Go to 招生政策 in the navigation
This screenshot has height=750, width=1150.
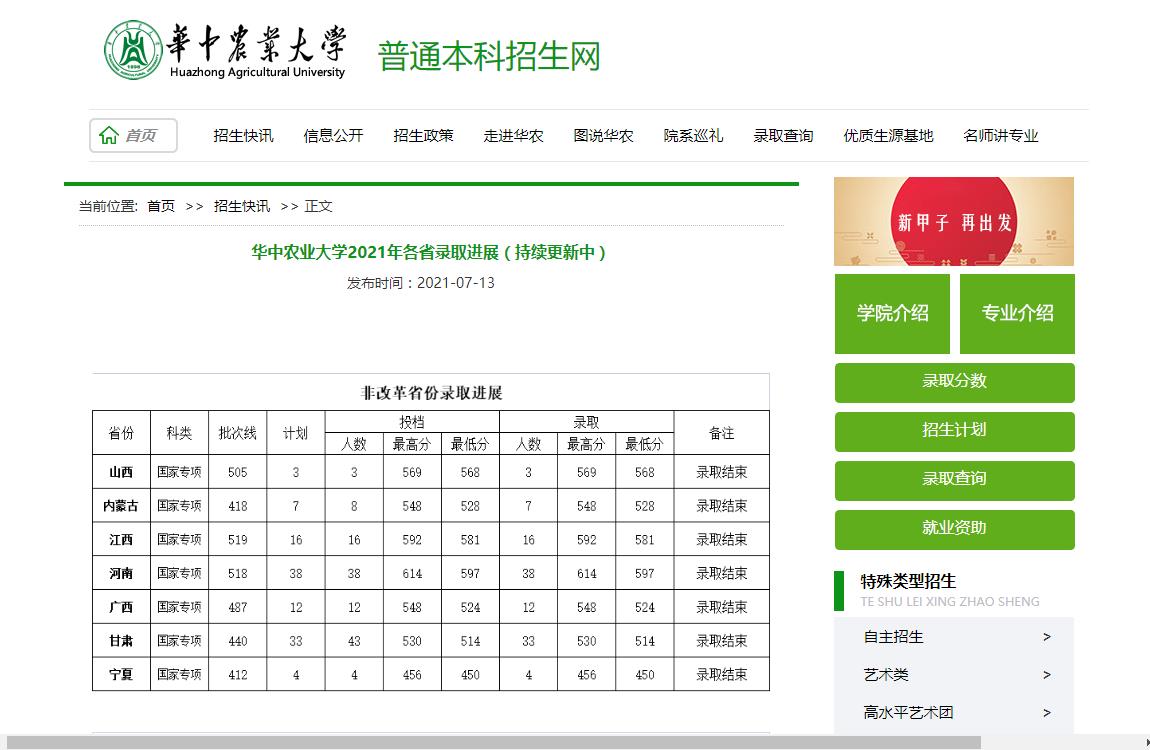423,136
